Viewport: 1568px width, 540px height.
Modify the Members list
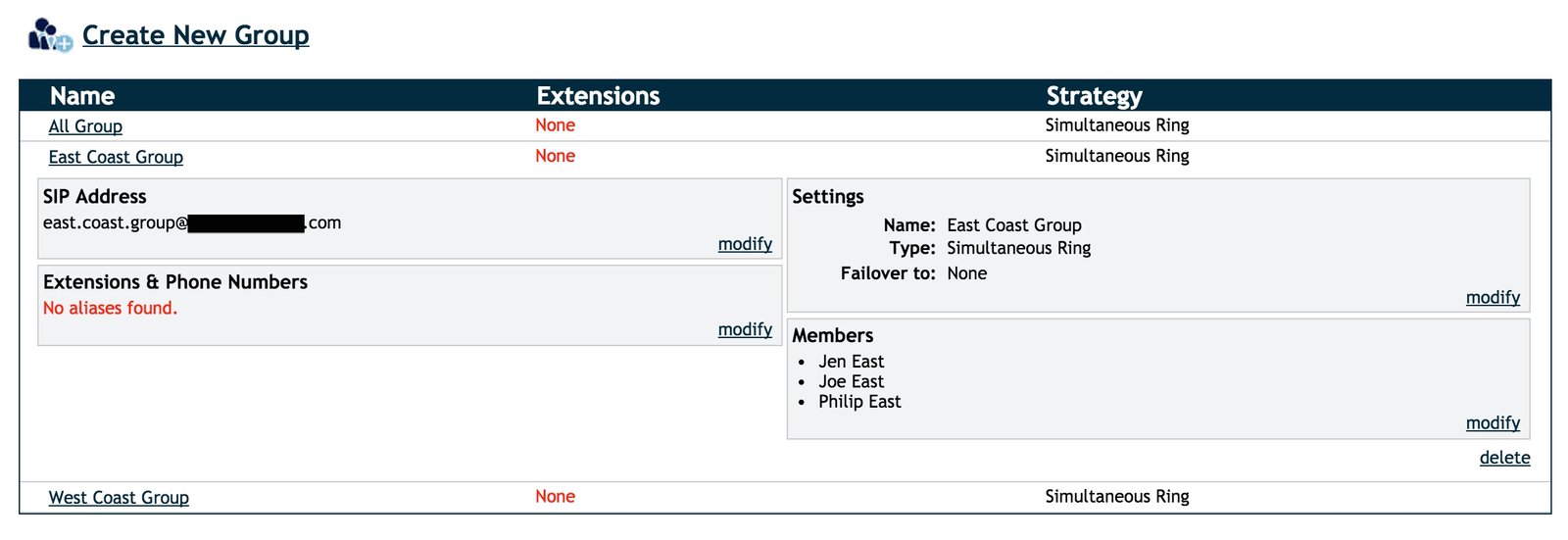[1493, 422]
